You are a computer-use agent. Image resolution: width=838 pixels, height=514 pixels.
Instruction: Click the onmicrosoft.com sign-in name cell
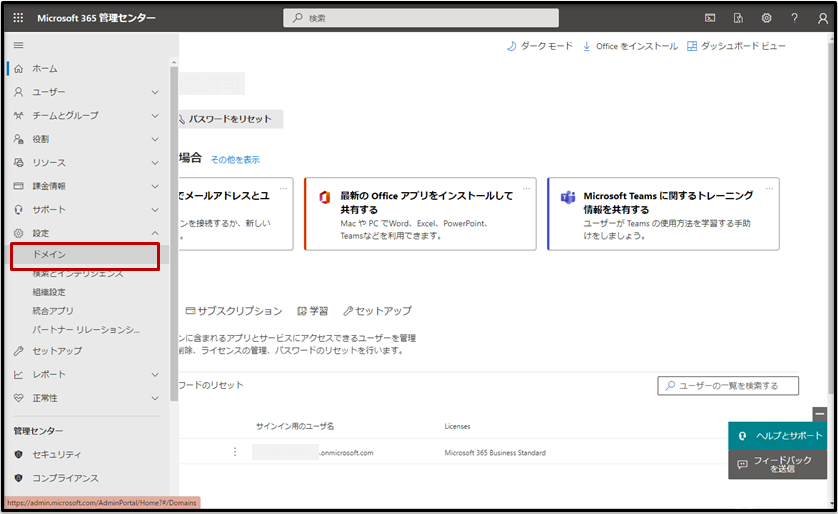tap(313, 453)
